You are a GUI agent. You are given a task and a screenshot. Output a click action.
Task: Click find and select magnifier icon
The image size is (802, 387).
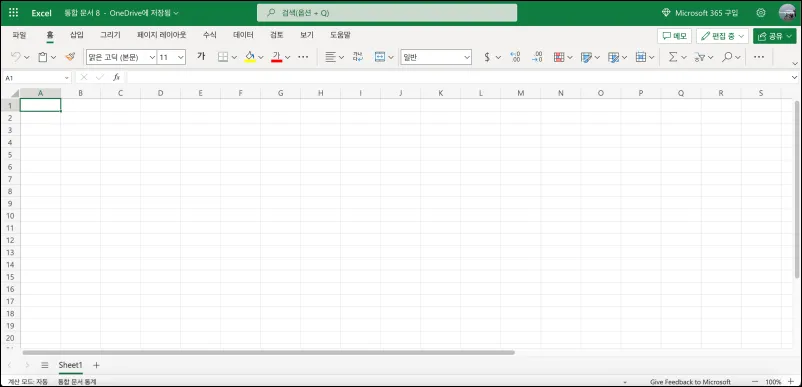pos(727,57)
